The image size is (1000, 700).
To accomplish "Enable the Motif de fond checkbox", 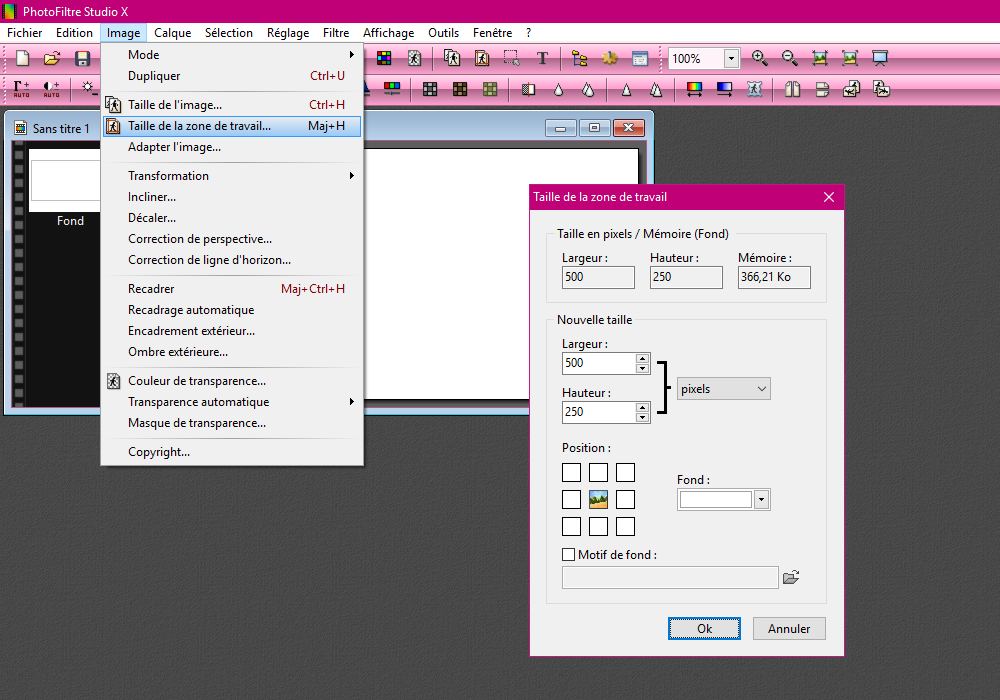I will pyautogui.click(x=568, y=555).
